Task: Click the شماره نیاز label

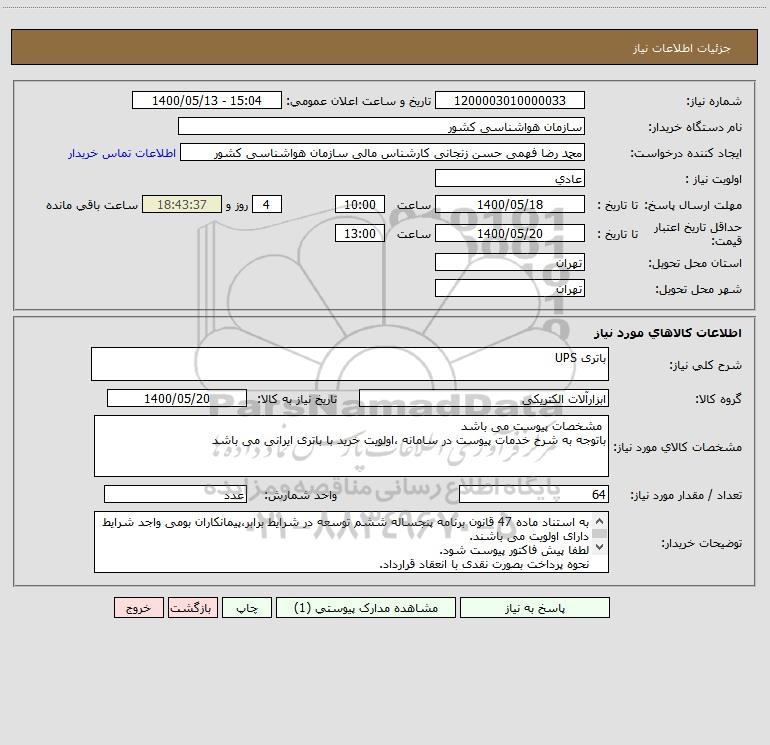Action: (714, 101)
